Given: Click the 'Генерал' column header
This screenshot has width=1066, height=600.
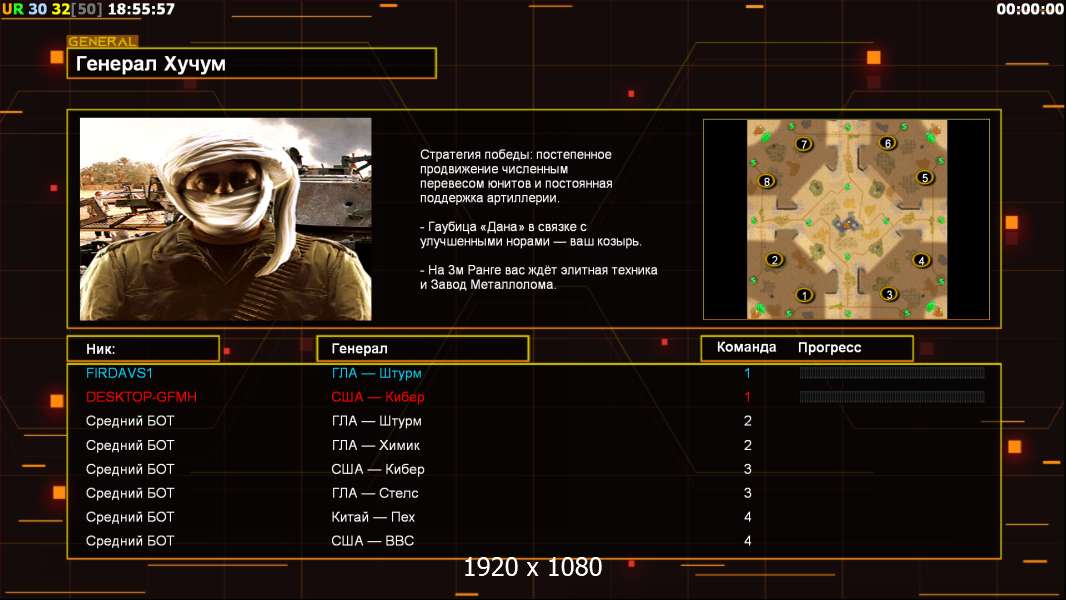Looking at the screenshot, I should 423,349.
